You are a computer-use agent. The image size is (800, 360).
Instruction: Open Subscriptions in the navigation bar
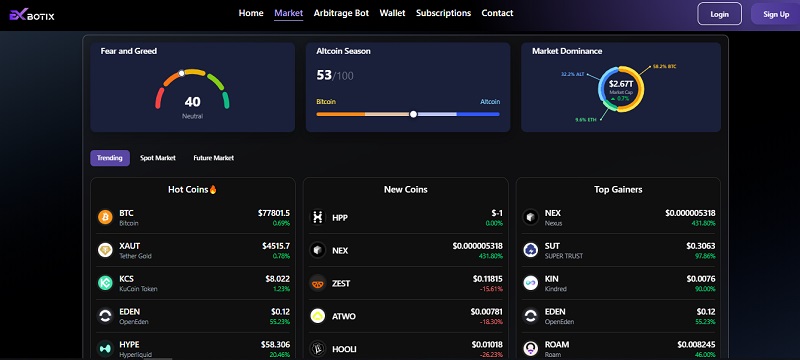443,13
